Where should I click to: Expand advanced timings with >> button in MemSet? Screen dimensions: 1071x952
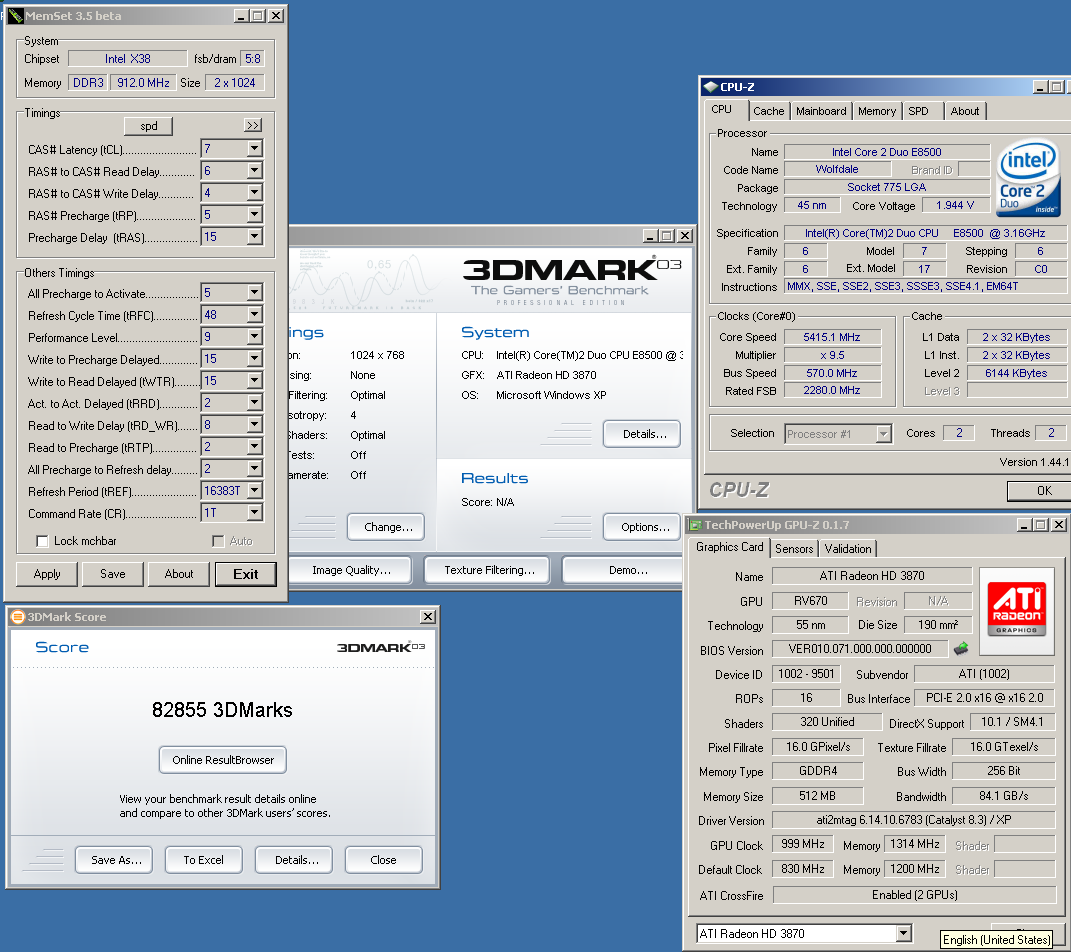[x=253, y=126]
